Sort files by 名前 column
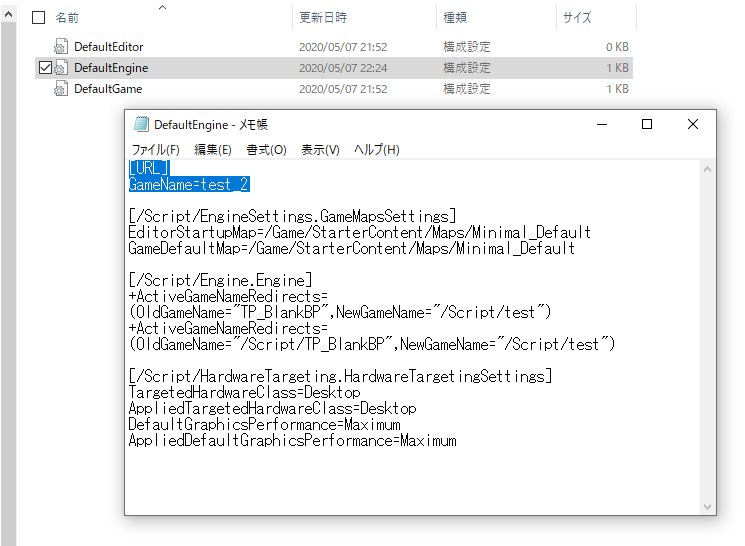The width and height of the screenshot is (745, 546). (67, 18)
